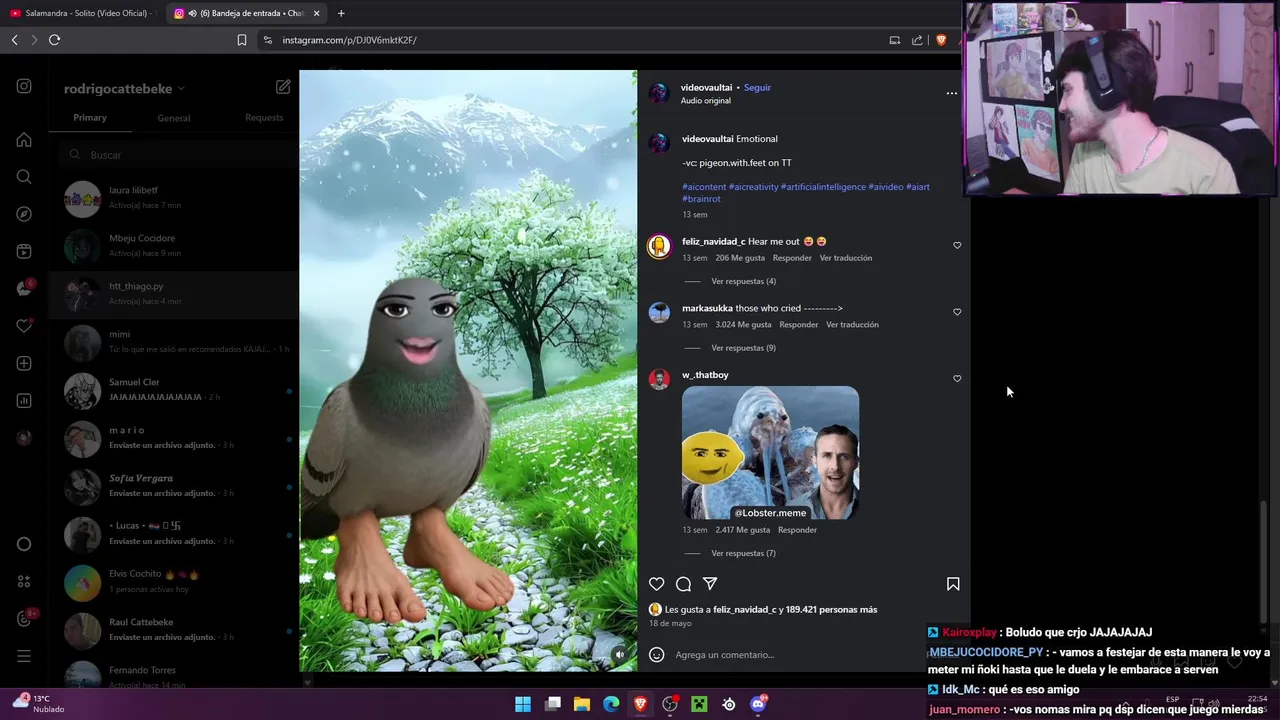Create a new post with plus icon
This screenshot has width=1280, height=720.
pos(24,363)
